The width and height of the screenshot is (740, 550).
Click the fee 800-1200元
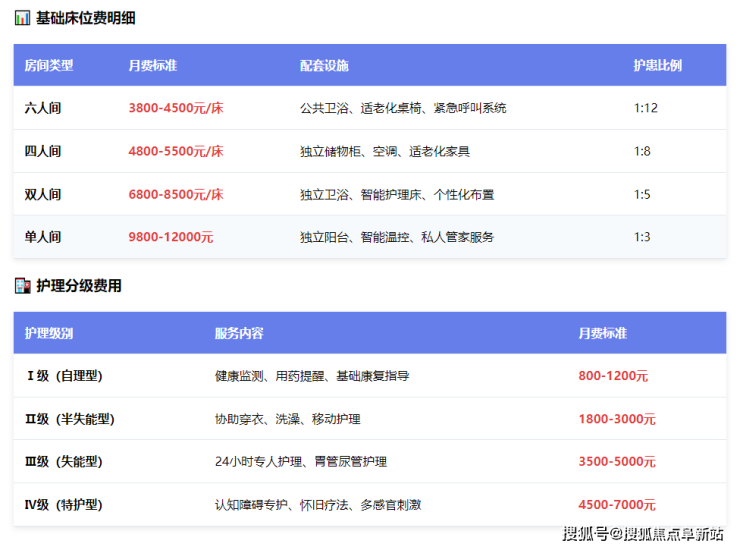pyautogui.click(x=614, y=376)
